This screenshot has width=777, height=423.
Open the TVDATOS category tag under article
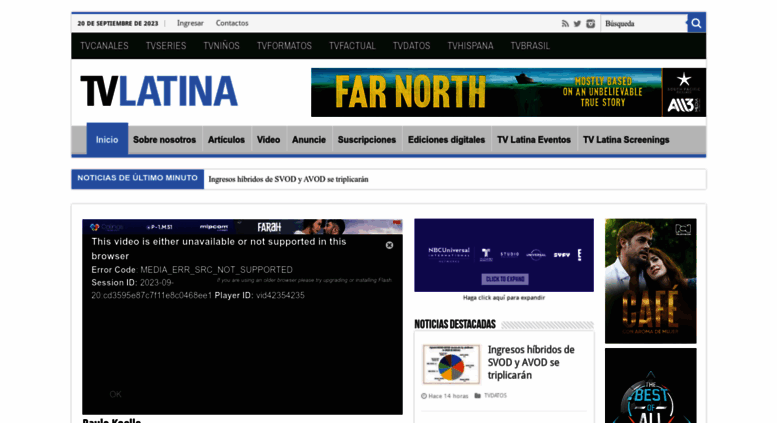pos(495,395)
